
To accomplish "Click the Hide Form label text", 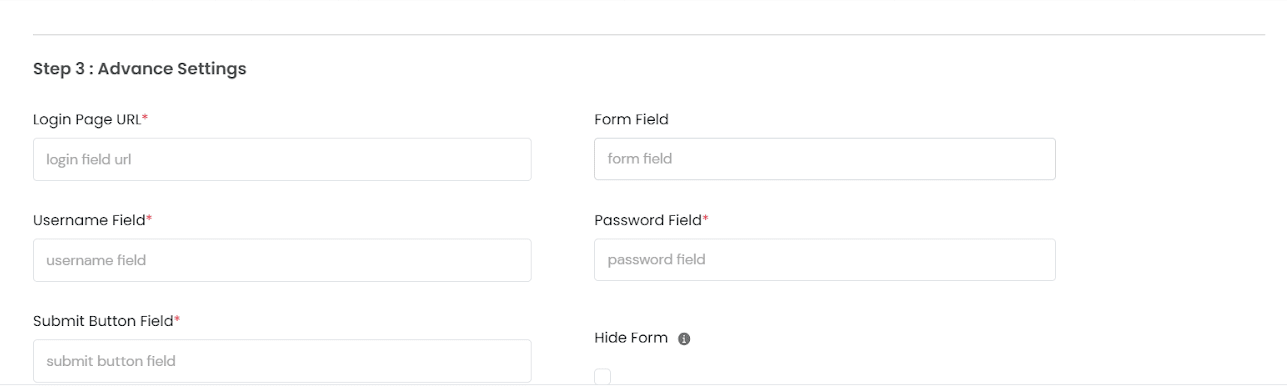I will (x=631, y=338).
